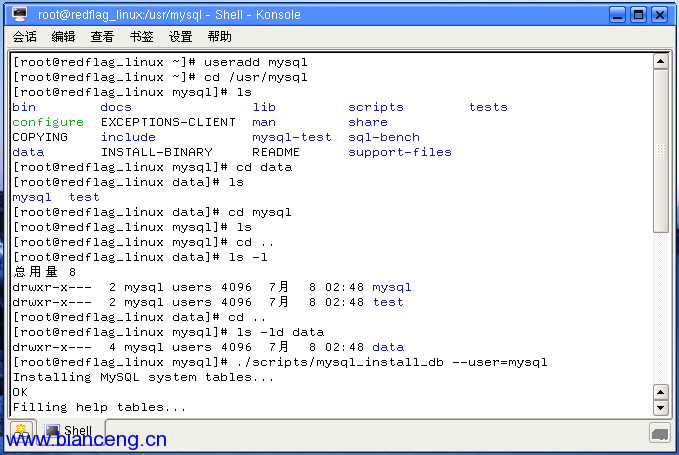Image resolution: width=679 pixels, height=455 pixels.
Task: Click the 'lib' directory name
Action: [x=264, y=107]
